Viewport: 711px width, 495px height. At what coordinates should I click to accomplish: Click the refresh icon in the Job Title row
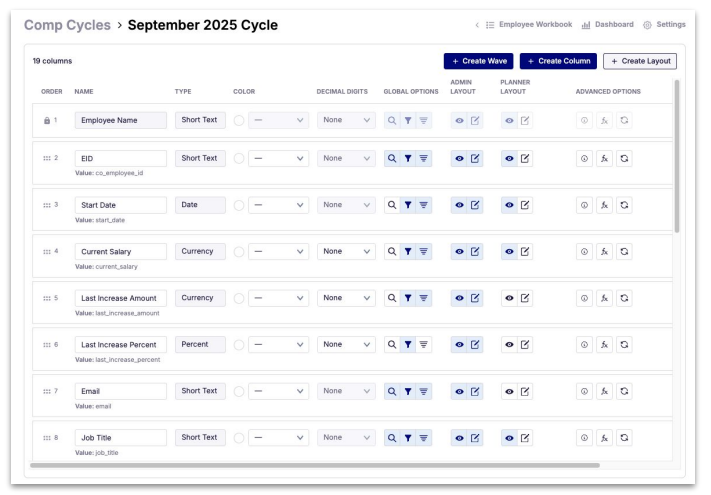pyautogui.click(x=624, y=438)
